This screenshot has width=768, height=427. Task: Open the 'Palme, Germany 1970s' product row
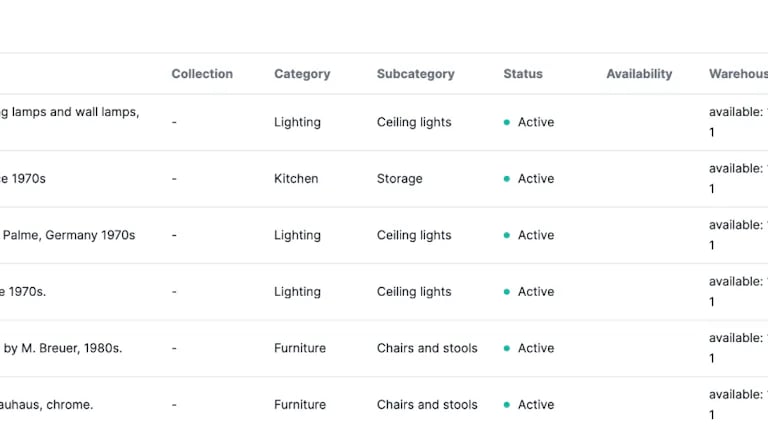pyautogui.click(x=68, y=236)
